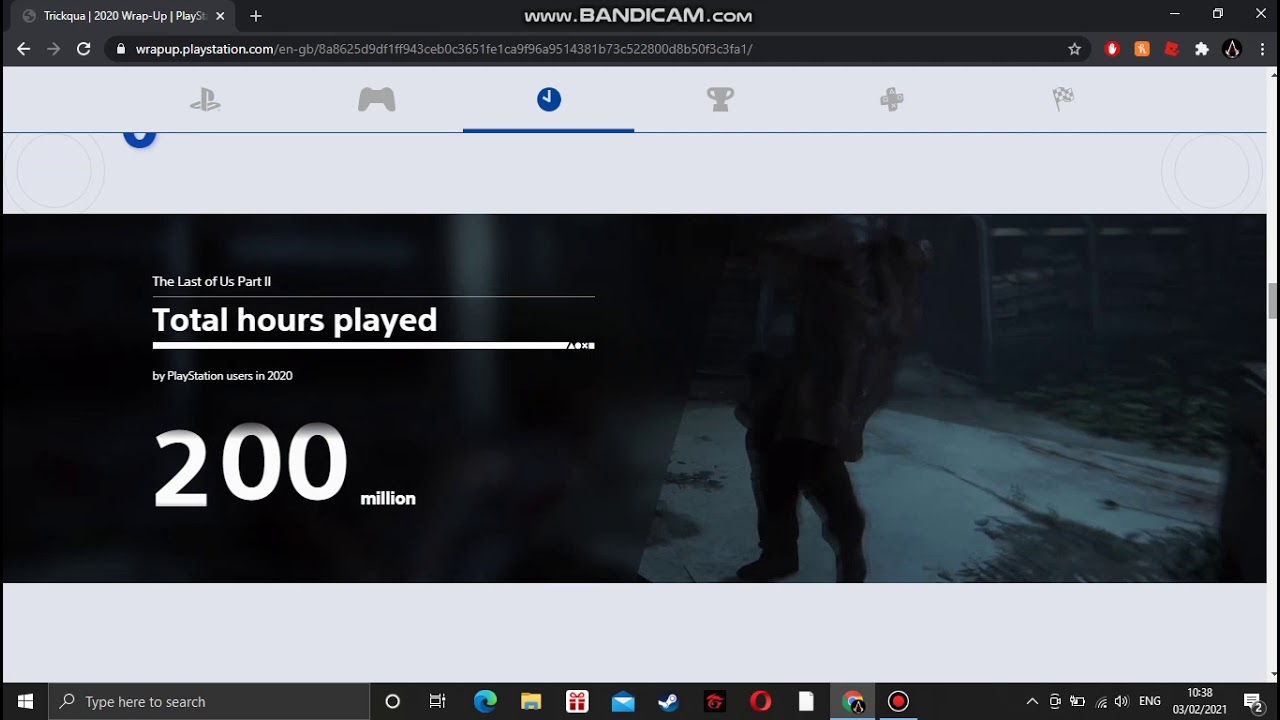Open the red Roblox-style extension icon
This screenshot has height=720, width=1280.
[1172, 49]
